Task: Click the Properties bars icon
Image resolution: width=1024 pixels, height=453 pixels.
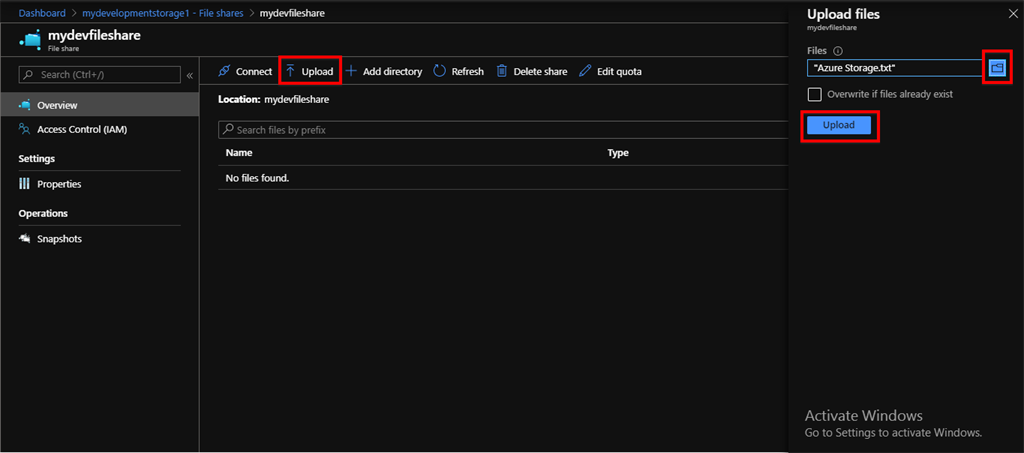Action: (x=25, y=184)
